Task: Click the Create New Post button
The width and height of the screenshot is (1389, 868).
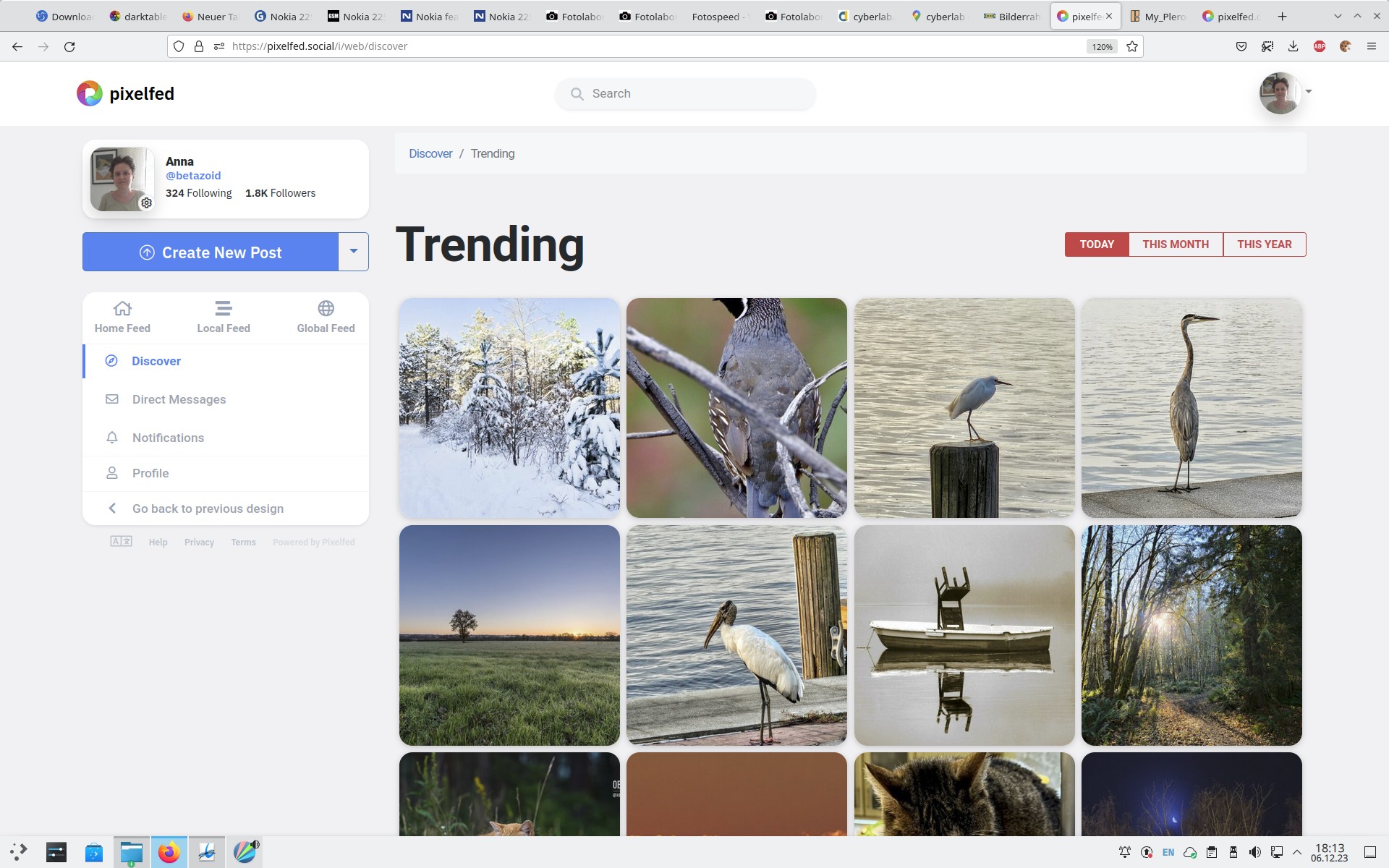Action: 211,252
